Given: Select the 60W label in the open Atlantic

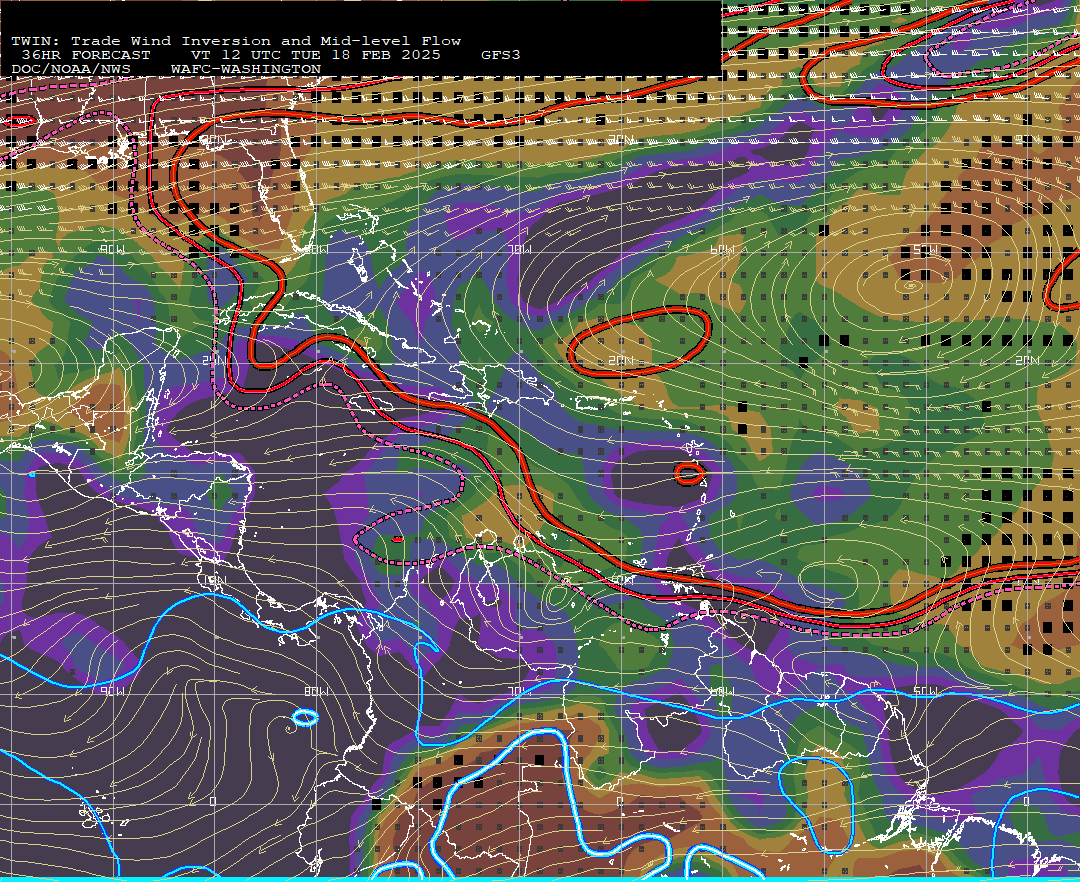Looking at the screenshot, I should 723,249.
